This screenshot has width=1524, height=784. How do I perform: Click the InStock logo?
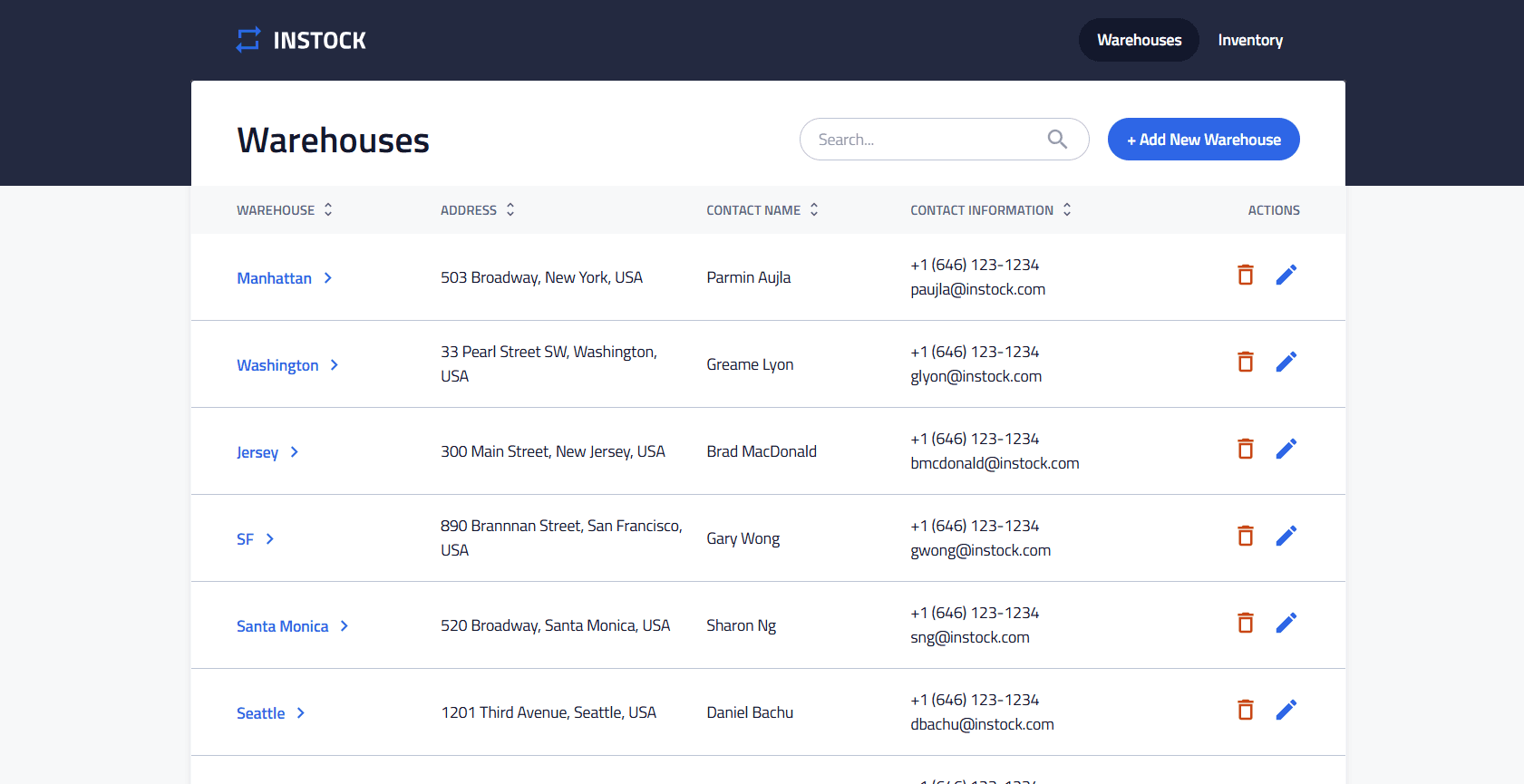coord(301,40)
